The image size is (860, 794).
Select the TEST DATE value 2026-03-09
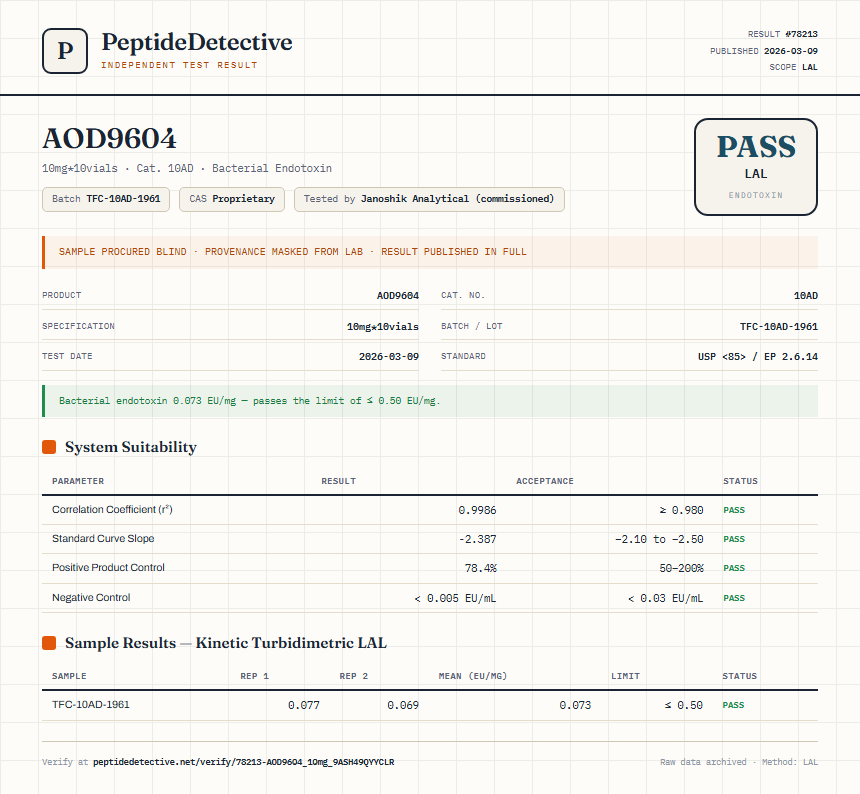pyautogui.click(x=389, y=356)
